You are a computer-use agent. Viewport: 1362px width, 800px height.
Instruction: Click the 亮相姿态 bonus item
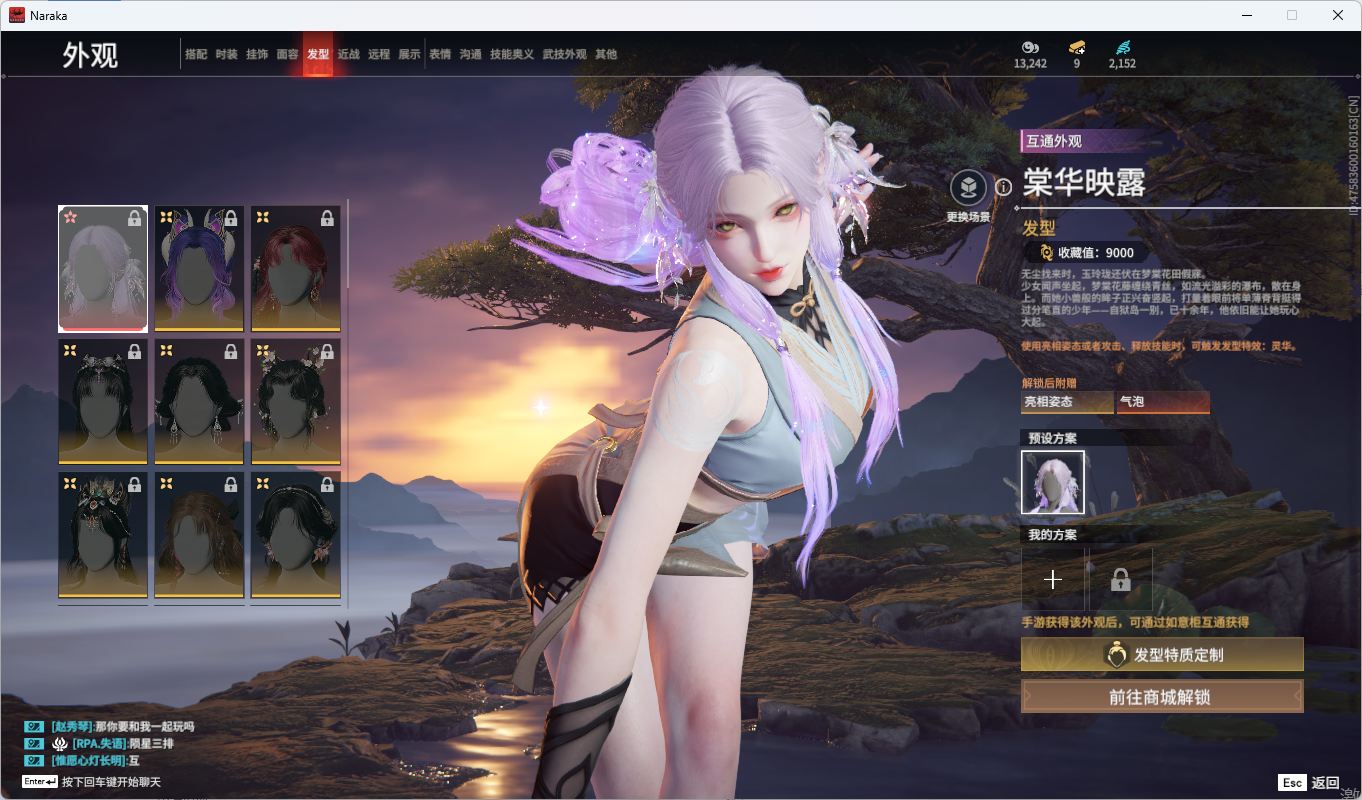[x=1067, y=402]
